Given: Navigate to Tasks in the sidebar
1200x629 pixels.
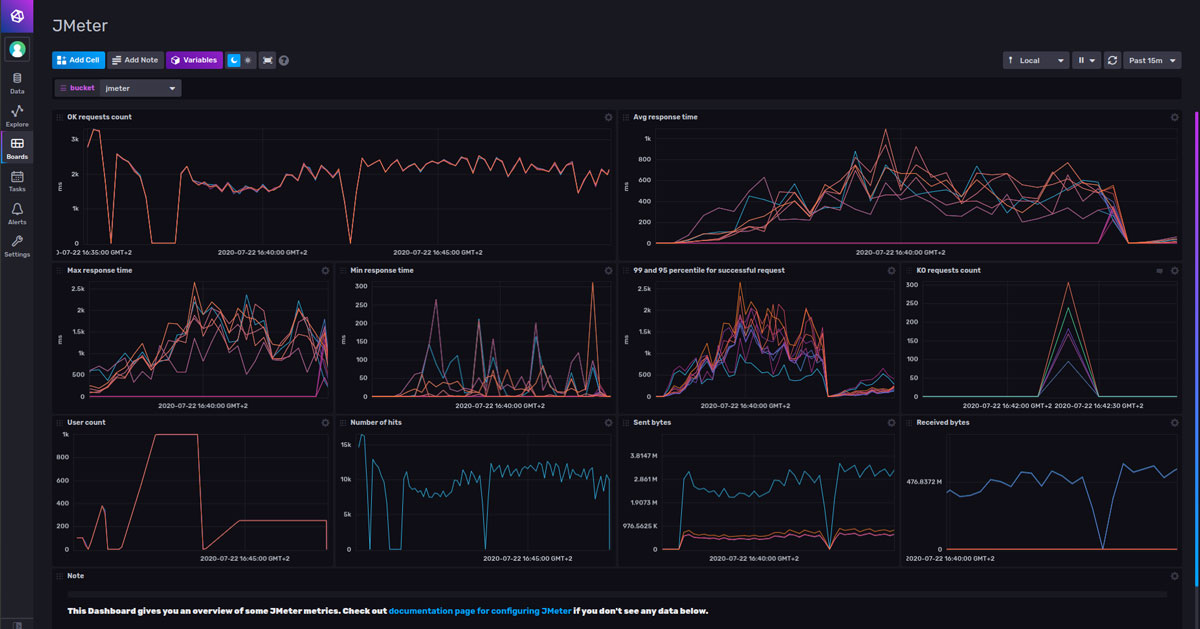Looking at the screenshot, I should 17,181.
